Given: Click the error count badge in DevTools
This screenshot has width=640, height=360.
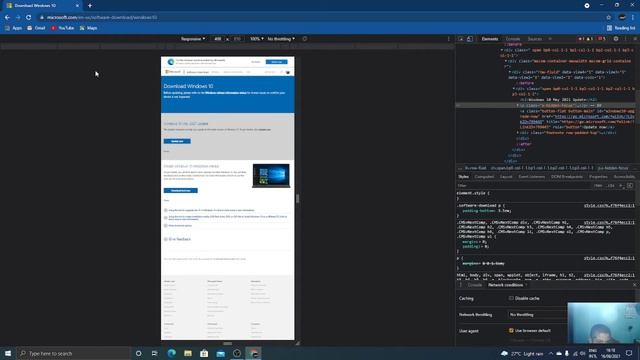Looking at the screenshot, I should click(x=581, y=39).
